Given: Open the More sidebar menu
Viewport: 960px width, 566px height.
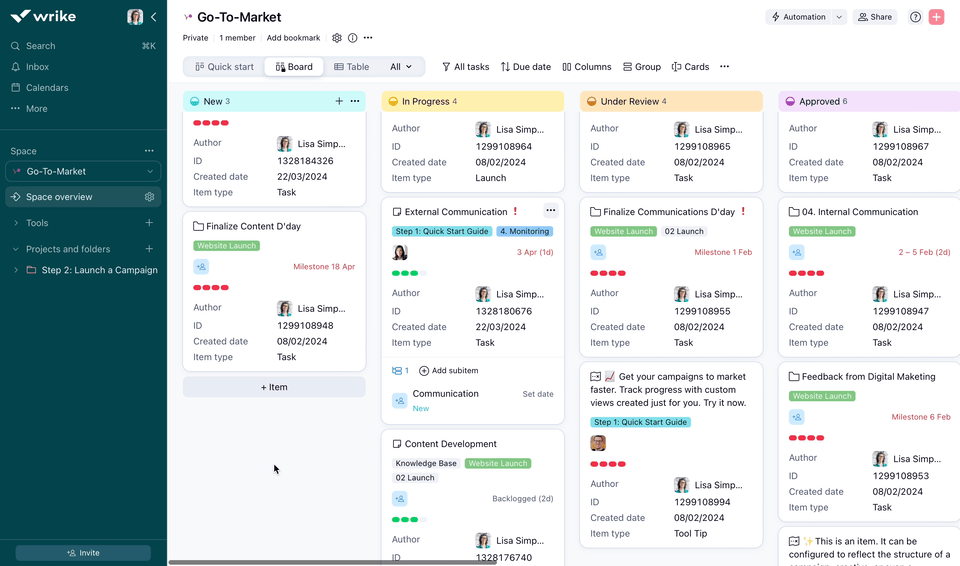Looking at the screenshot, I should pyautogui.click(x=36, y=108).
